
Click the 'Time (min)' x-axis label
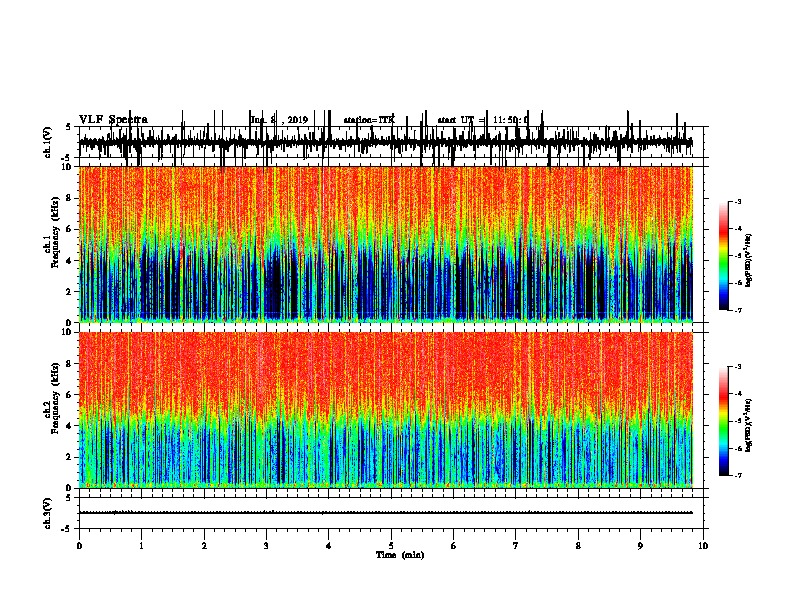point(400,555)
